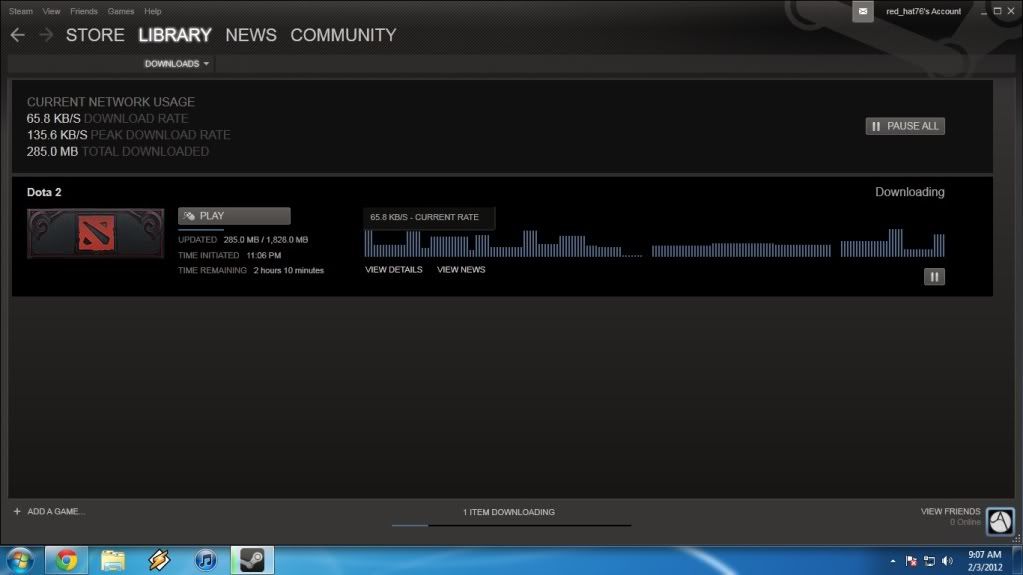Switch to the News tab

coord(251,35)
